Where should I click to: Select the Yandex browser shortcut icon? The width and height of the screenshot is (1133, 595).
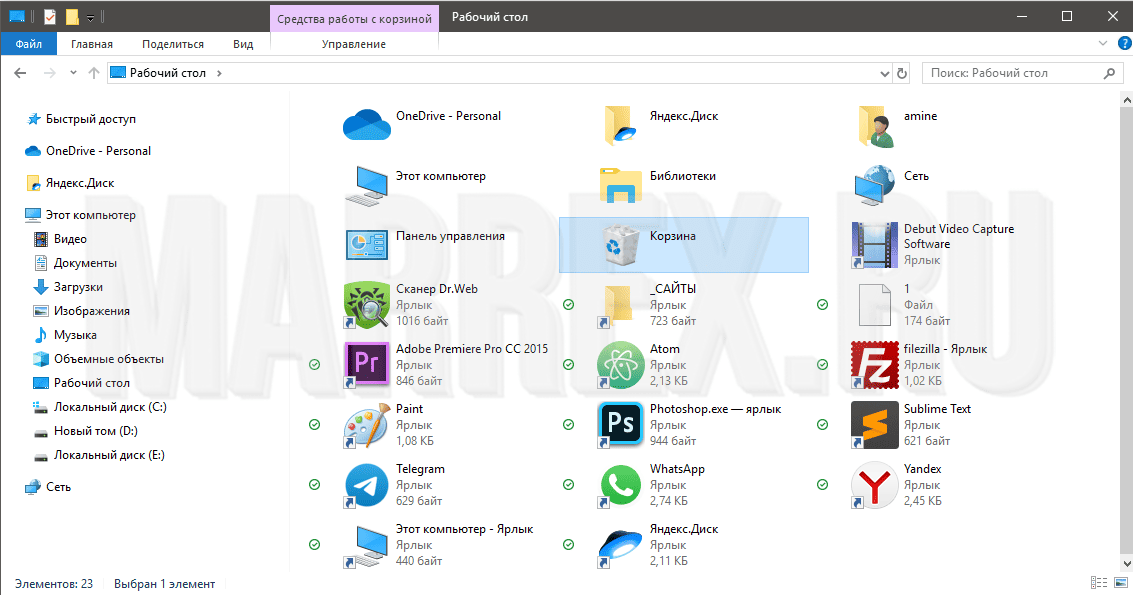point(875,485)
